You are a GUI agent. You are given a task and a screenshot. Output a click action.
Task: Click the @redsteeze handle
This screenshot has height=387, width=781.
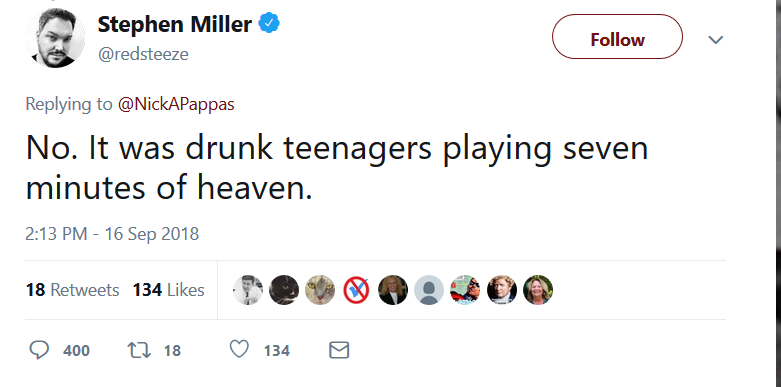pyautogui.click(x=143, y=54)
